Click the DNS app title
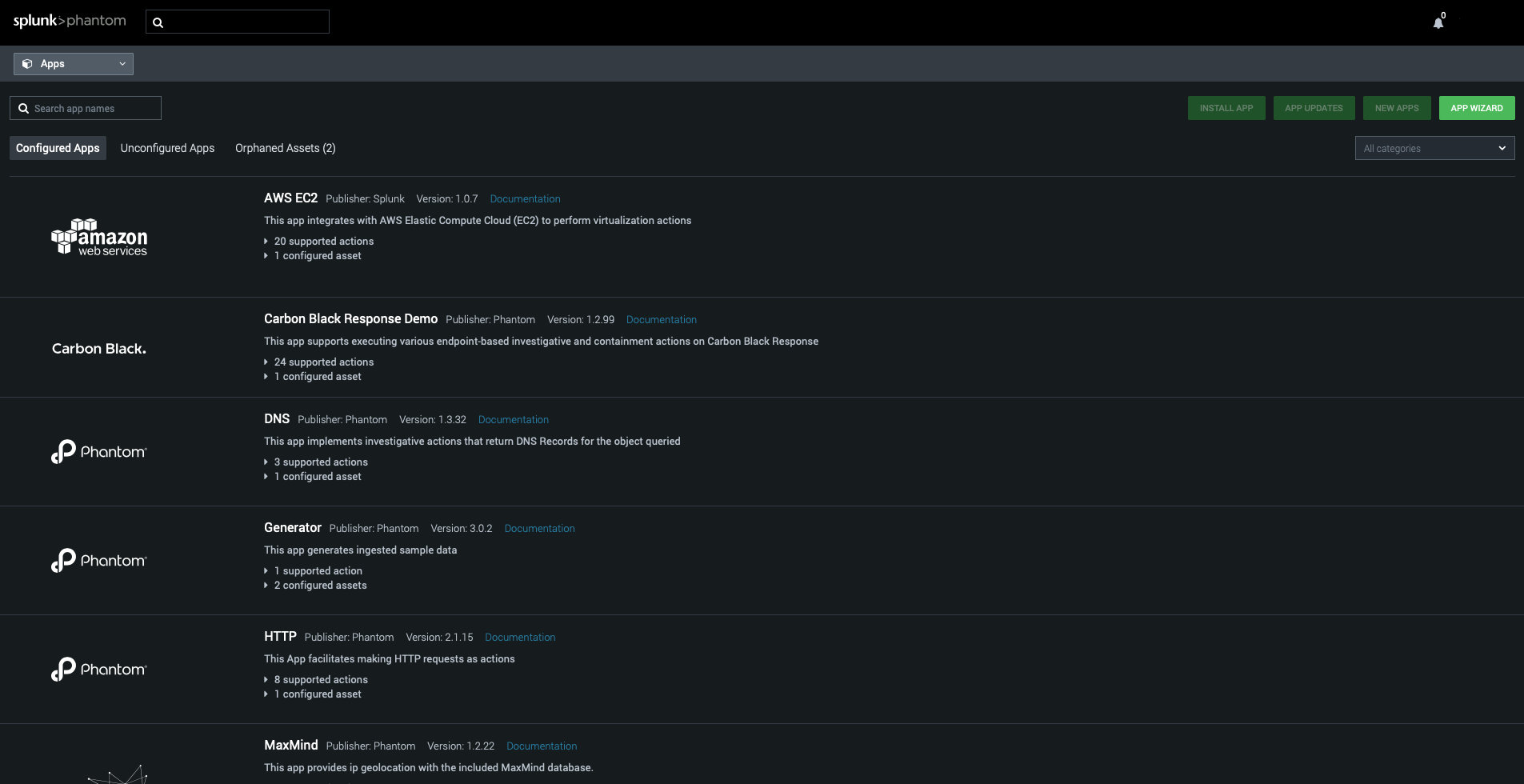Viewport: 1524px width, 784px height. (277, 419)
